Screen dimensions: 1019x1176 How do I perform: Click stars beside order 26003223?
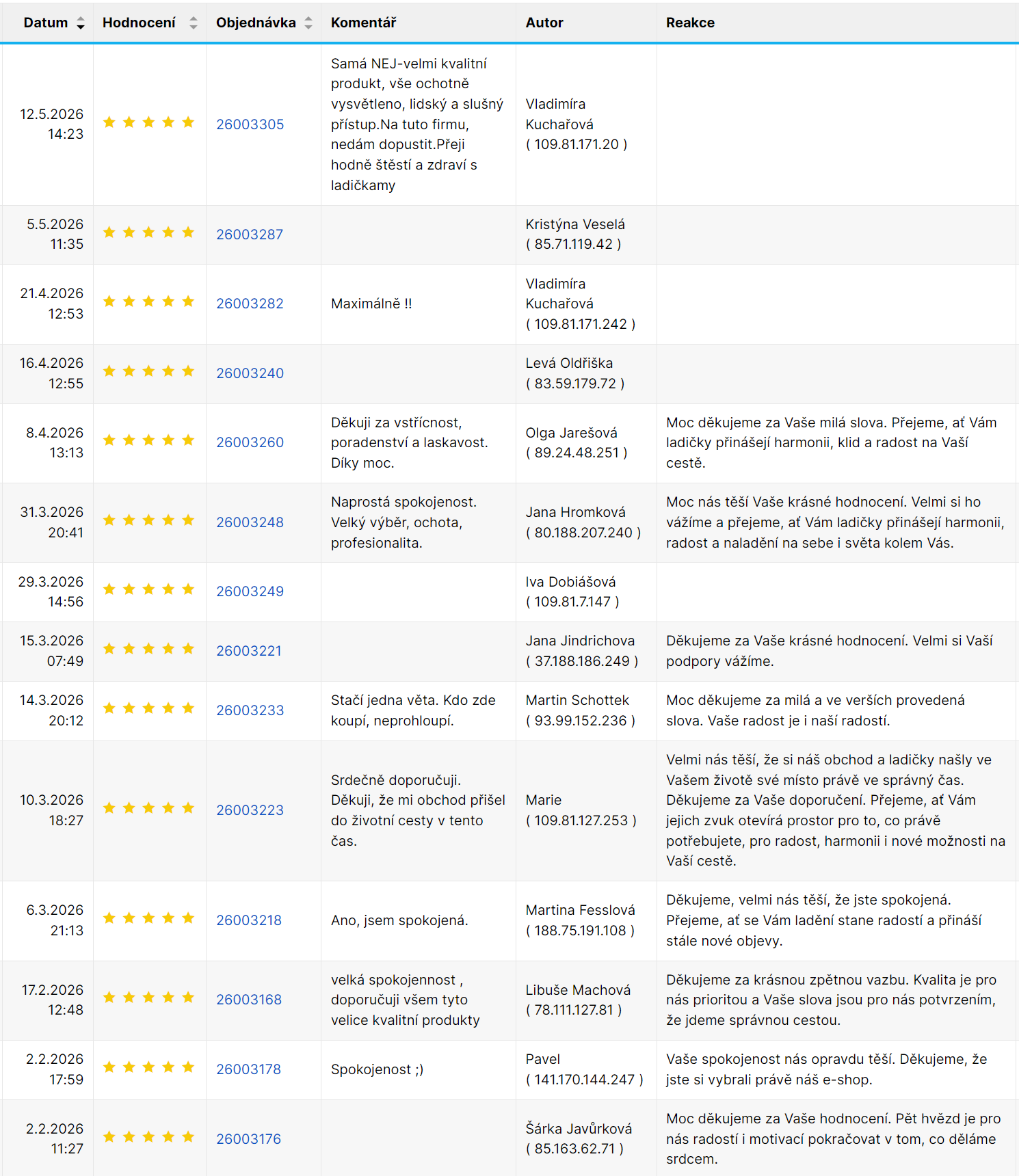148,808
